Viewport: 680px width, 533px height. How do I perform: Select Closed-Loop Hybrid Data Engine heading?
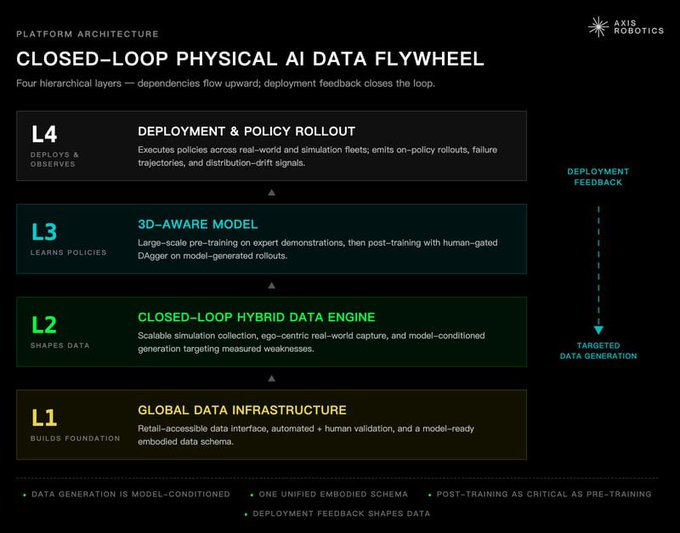pyautogui.click(x=256, y=317)
